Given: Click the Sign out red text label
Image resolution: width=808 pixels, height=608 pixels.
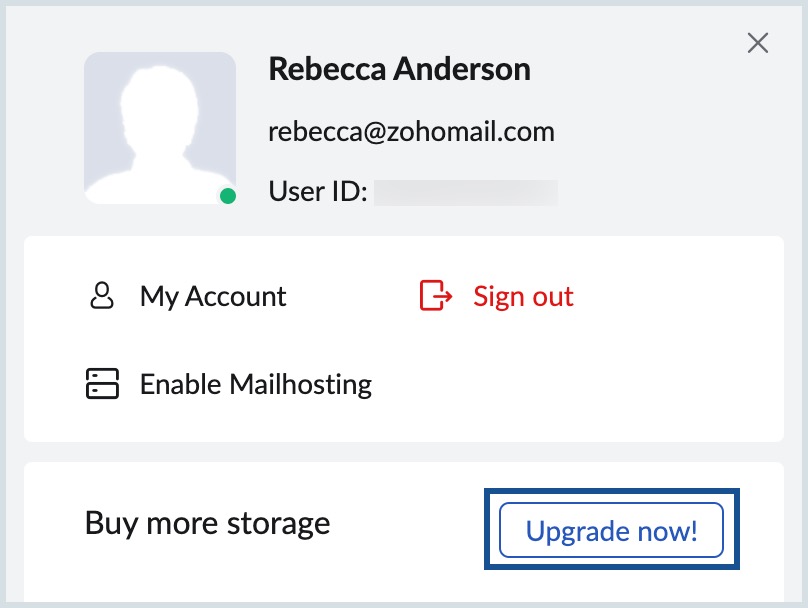Looking at the screenshot, I should [x=523, y=296].
